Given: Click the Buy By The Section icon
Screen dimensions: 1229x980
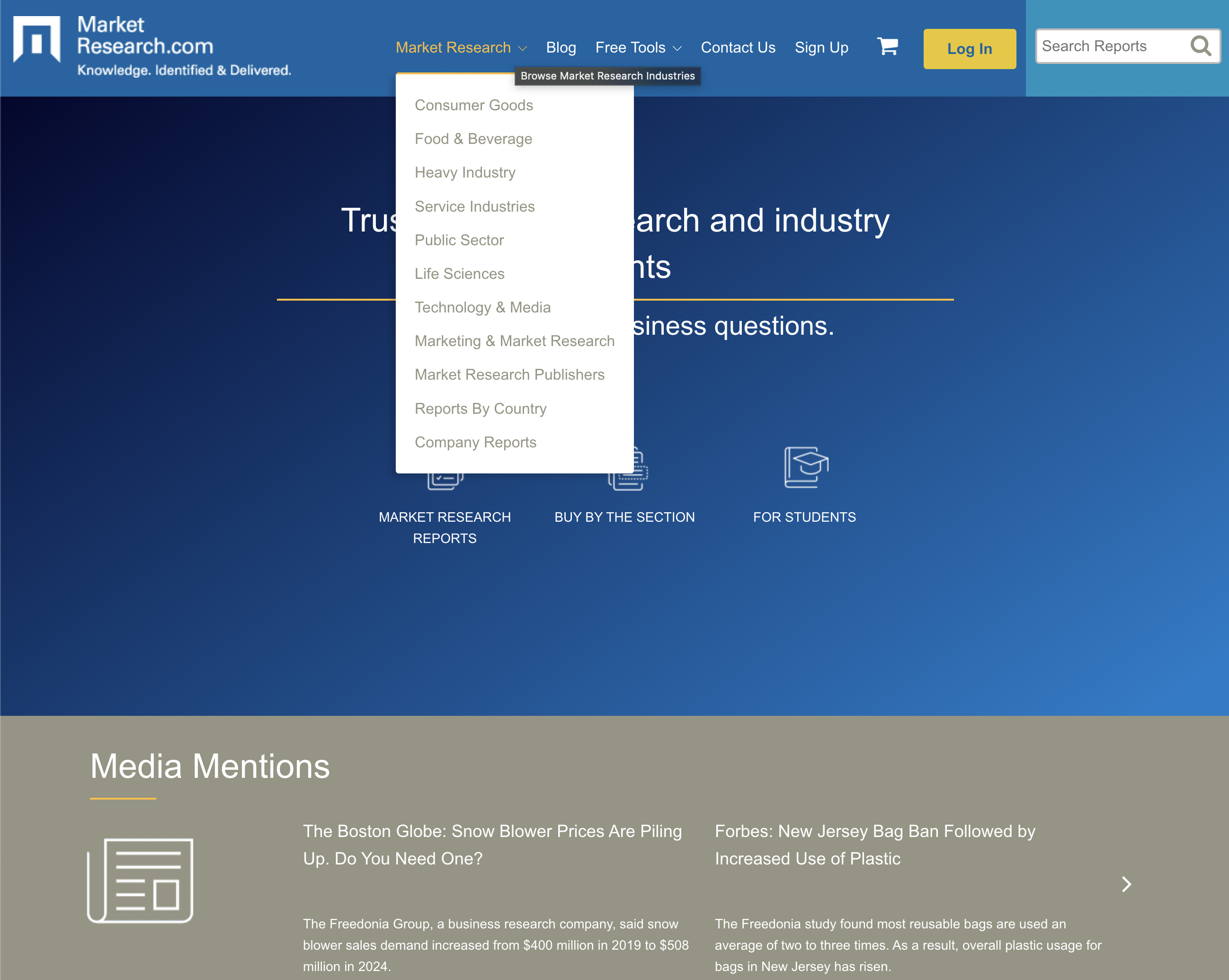Looking at the screenshot, I should (625, 469).
